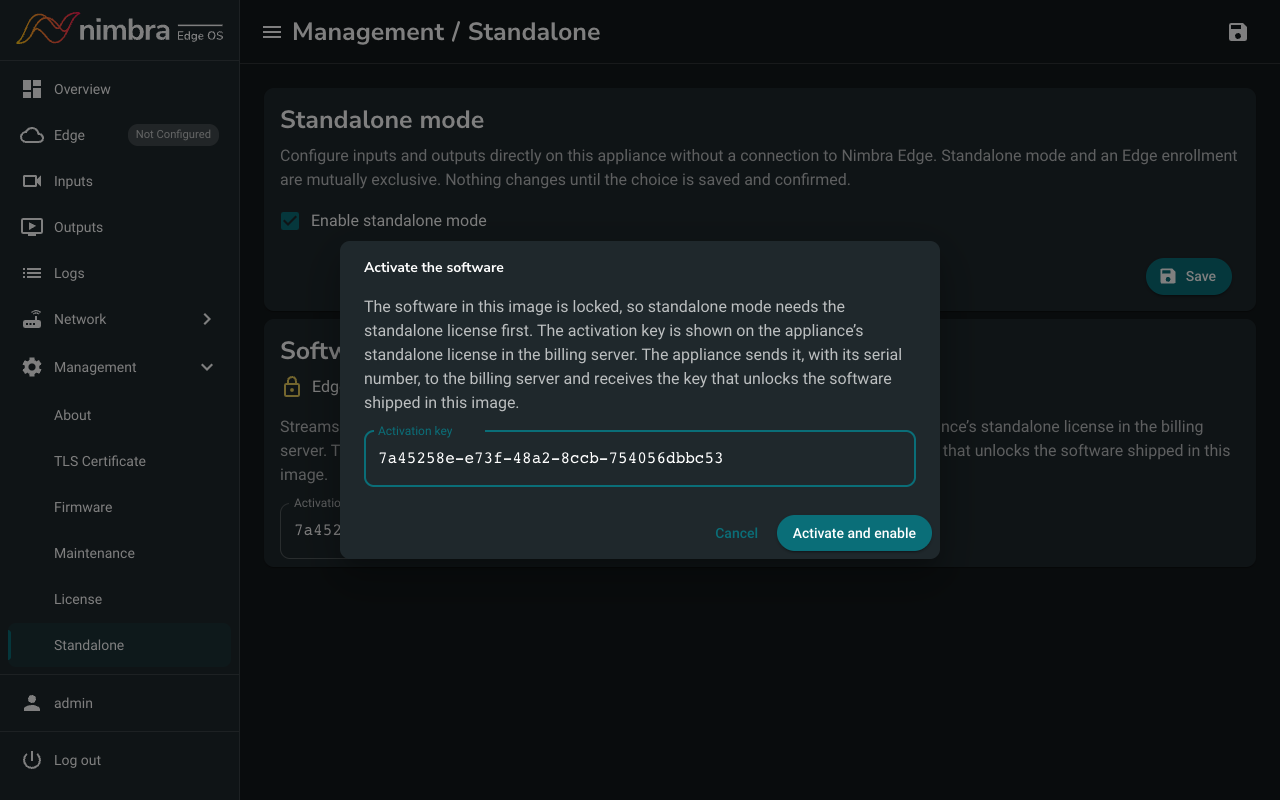Click the Nimbra Edge OS logo
Image resolution: width=1280 pixels, height=800 pixels.
point(120,29)
